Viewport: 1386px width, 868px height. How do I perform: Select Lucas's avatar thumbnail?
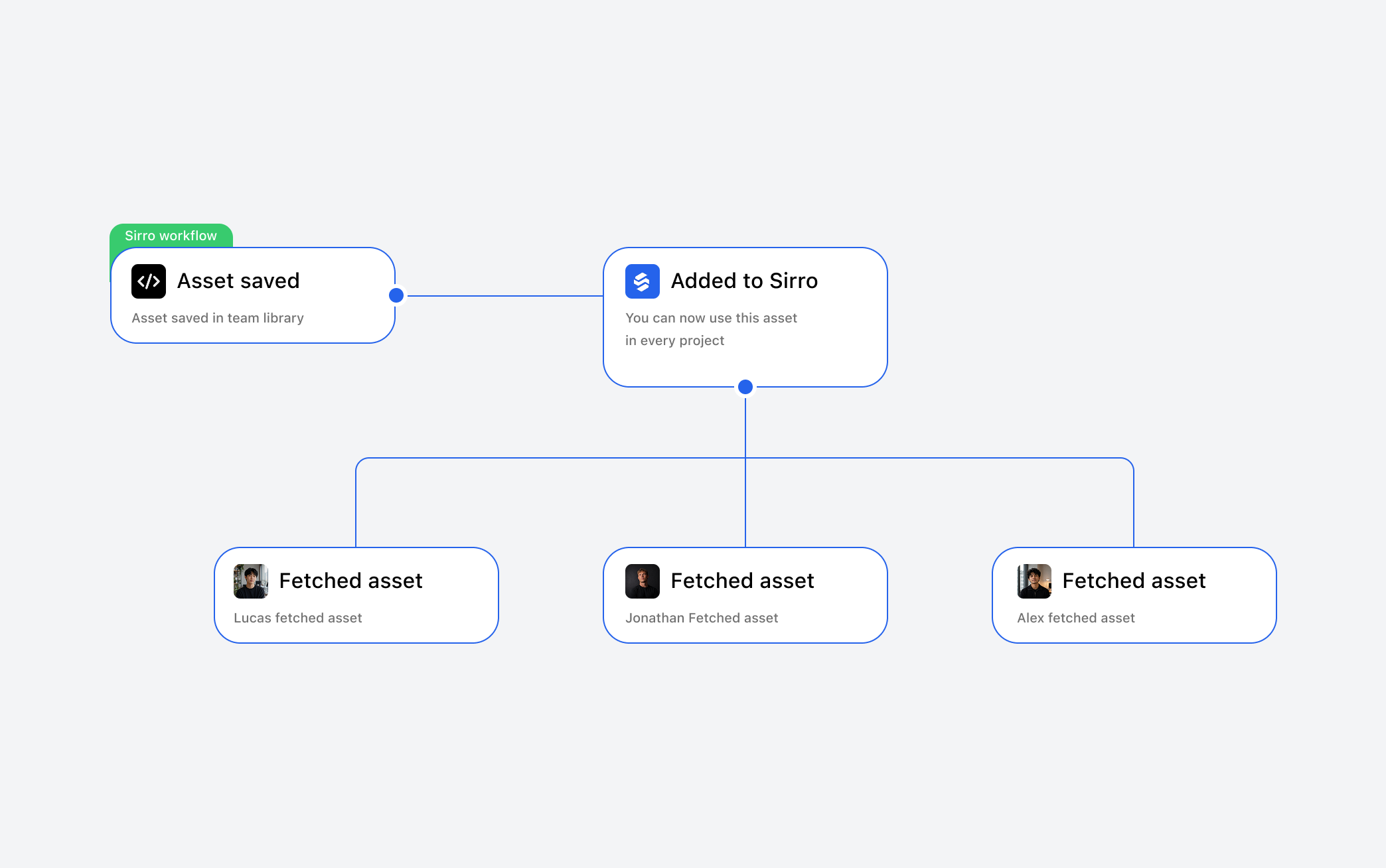tap(251, 581)
